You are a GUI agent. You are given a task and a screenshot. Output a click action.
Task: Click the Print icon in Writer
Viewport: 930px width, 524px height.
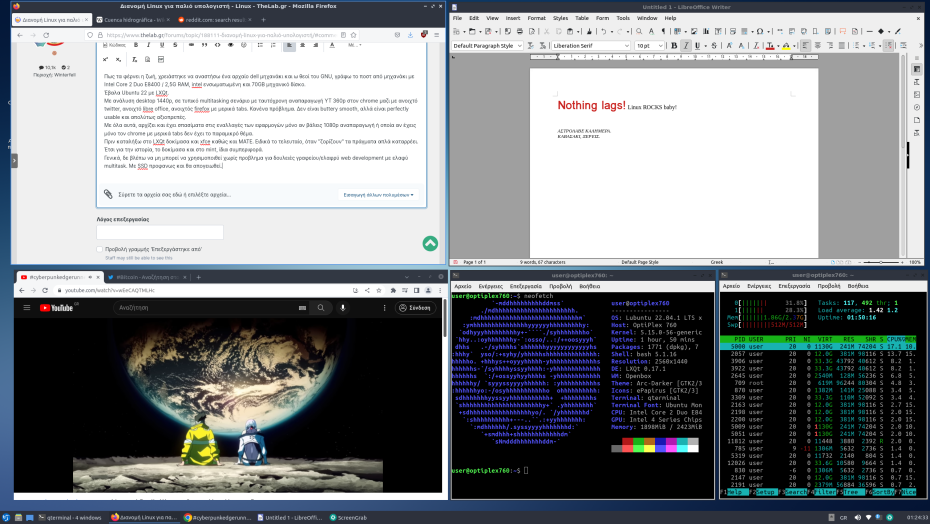coord(520,31)
